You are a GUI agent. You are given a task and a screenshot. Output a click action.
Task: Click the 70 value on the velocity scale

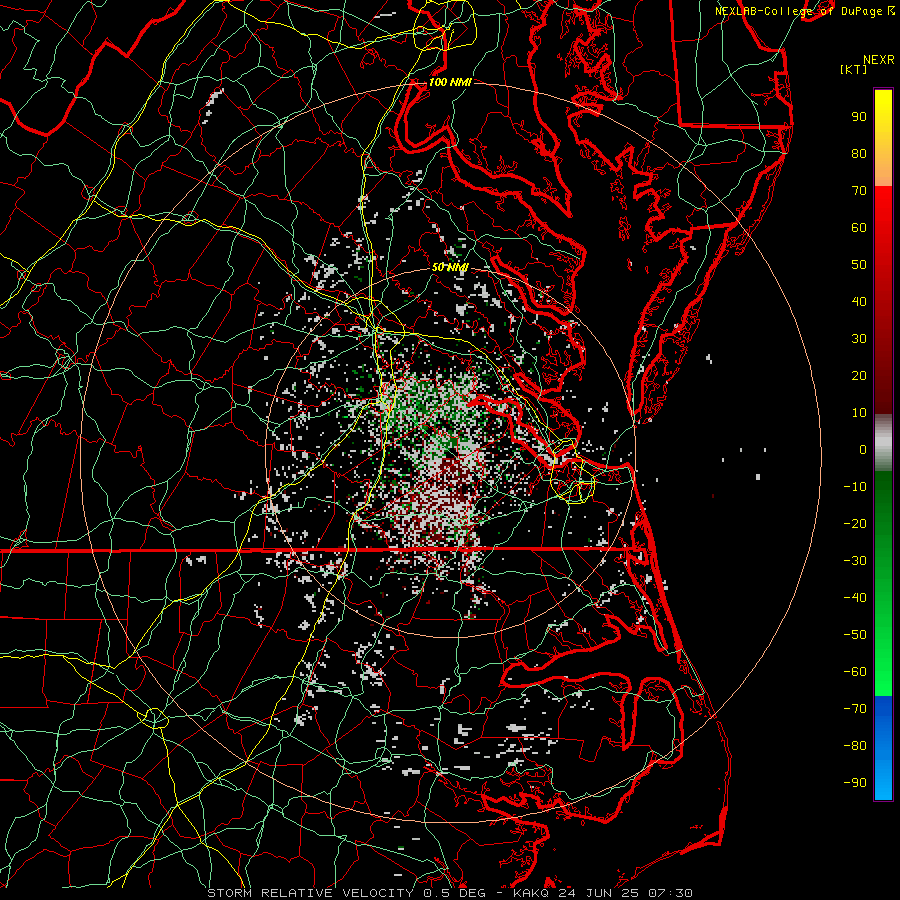point(859,191)
